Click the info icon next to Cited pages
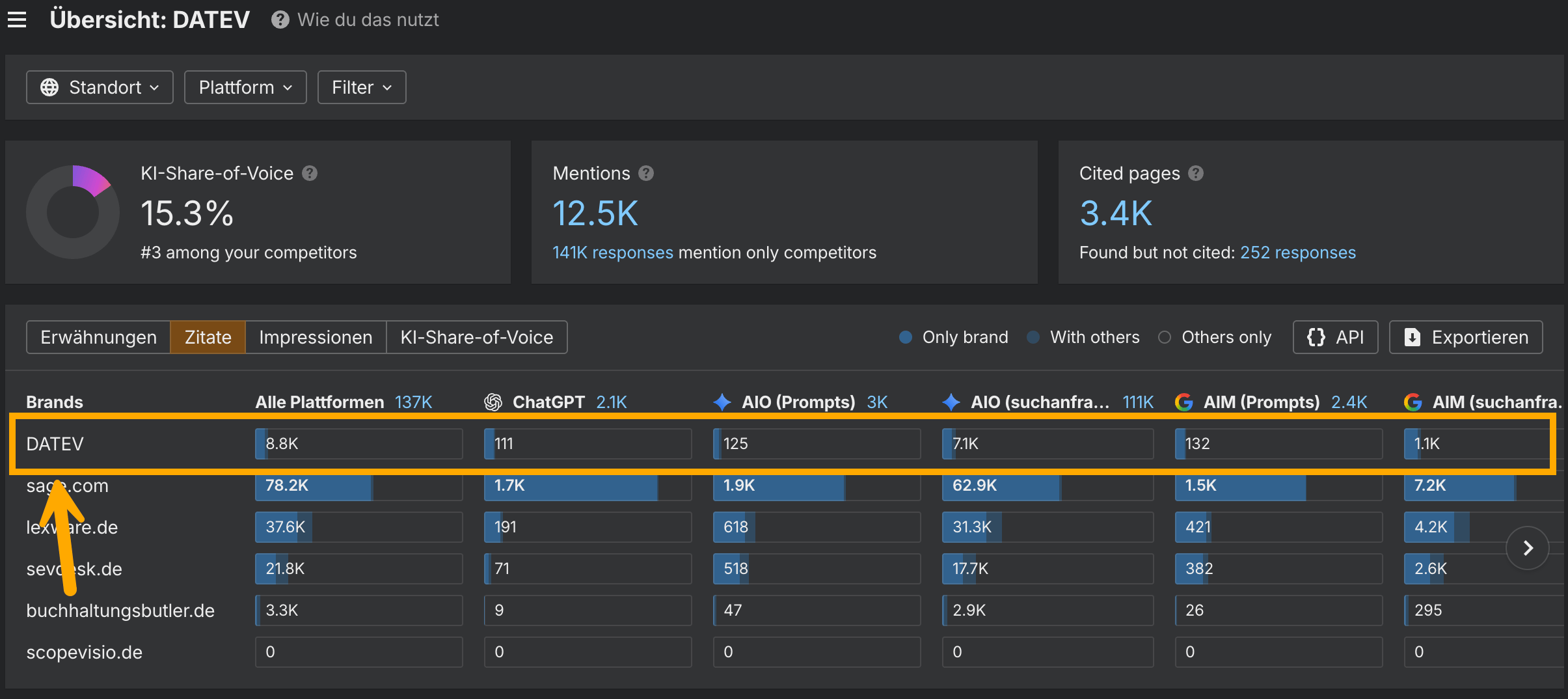This screenshot has width=1568, height=699. pos(1196,173)
